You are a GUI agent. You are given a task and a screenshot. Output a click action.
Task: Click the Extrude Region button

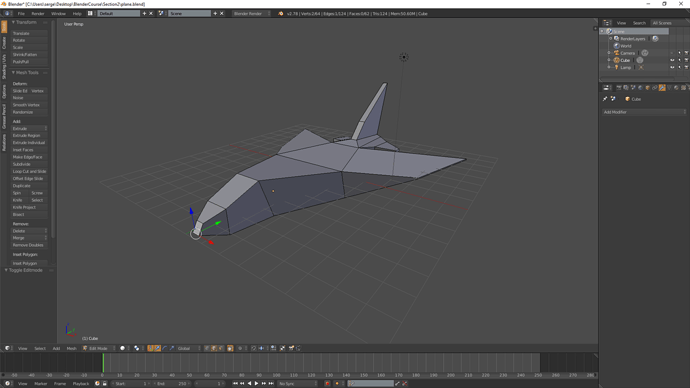pyautogui.click(x=29, y=135)
